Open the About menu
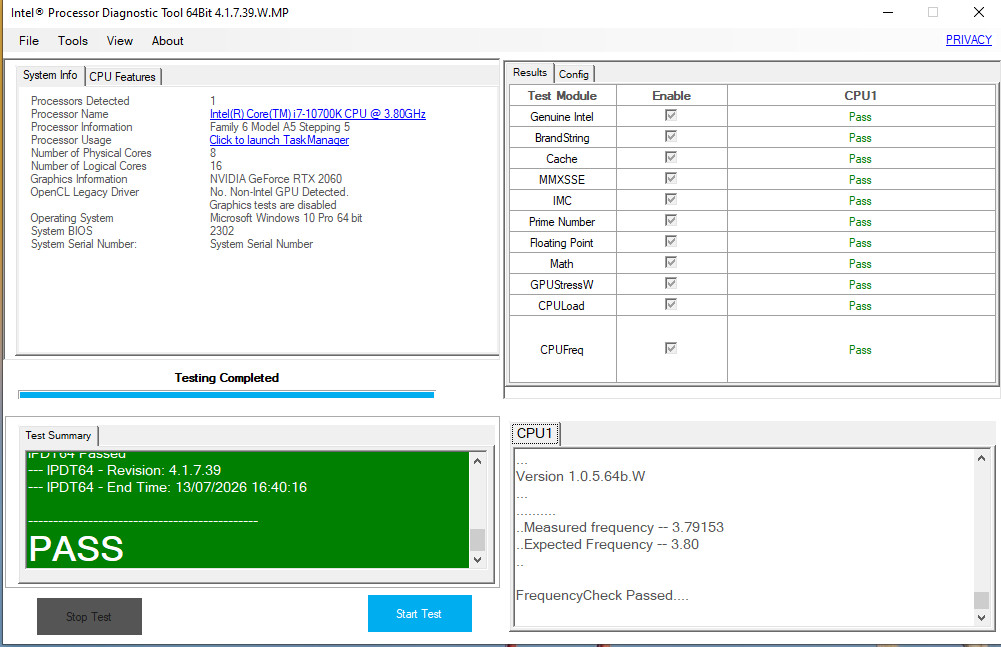 point(167,41)
